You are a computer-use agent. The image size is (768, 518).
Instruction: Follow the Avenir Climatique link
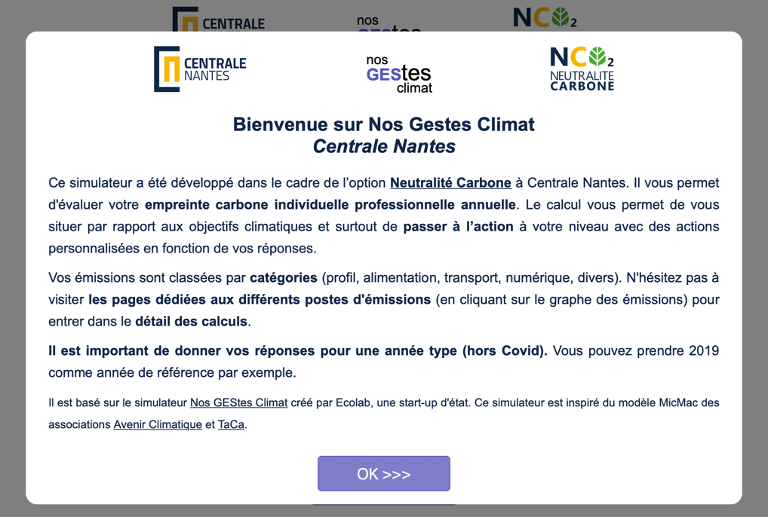158,424
